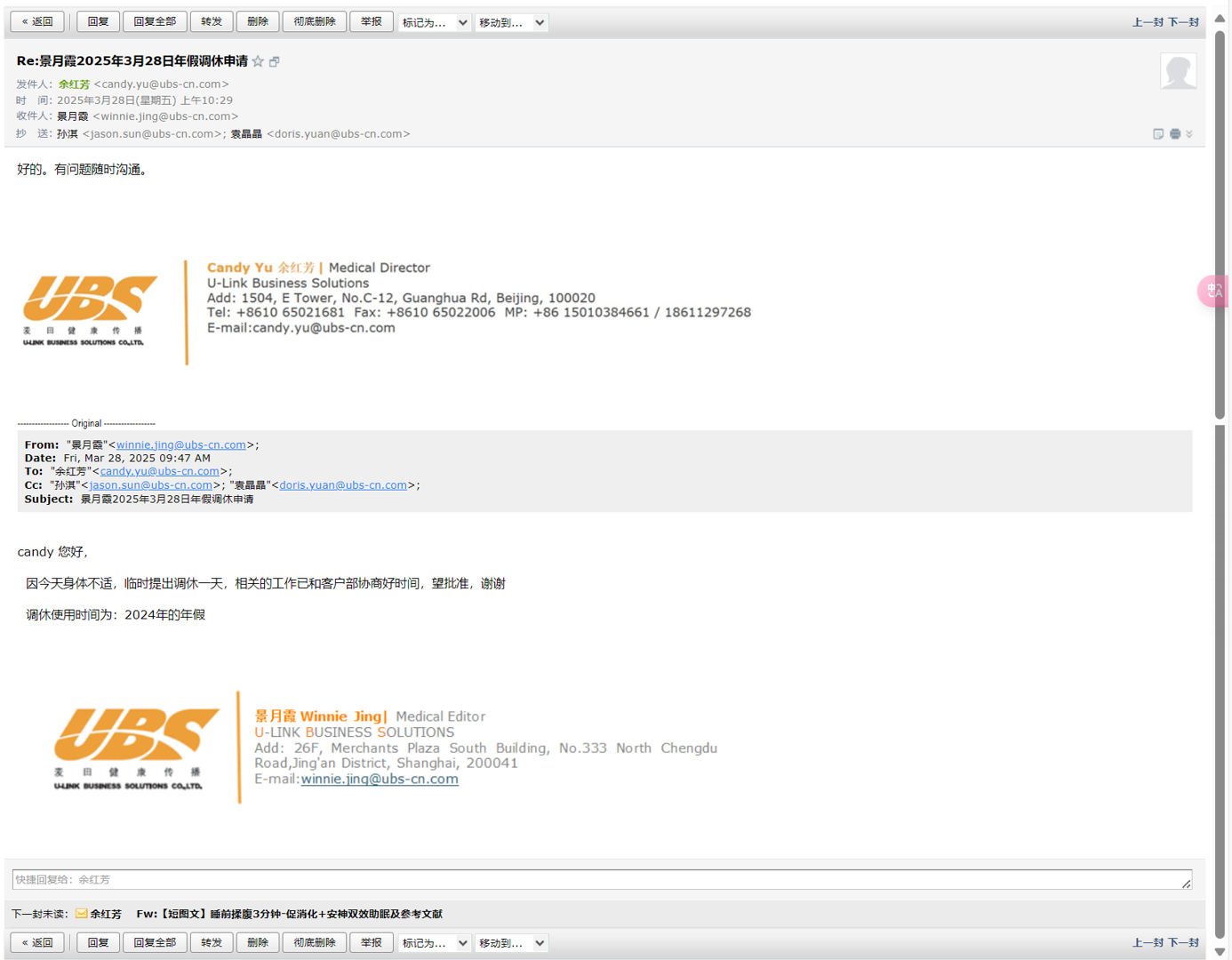Click the UBS logo in Candy's signature
This screenshot has height=960, width=1232.
[x=90, y=309]
